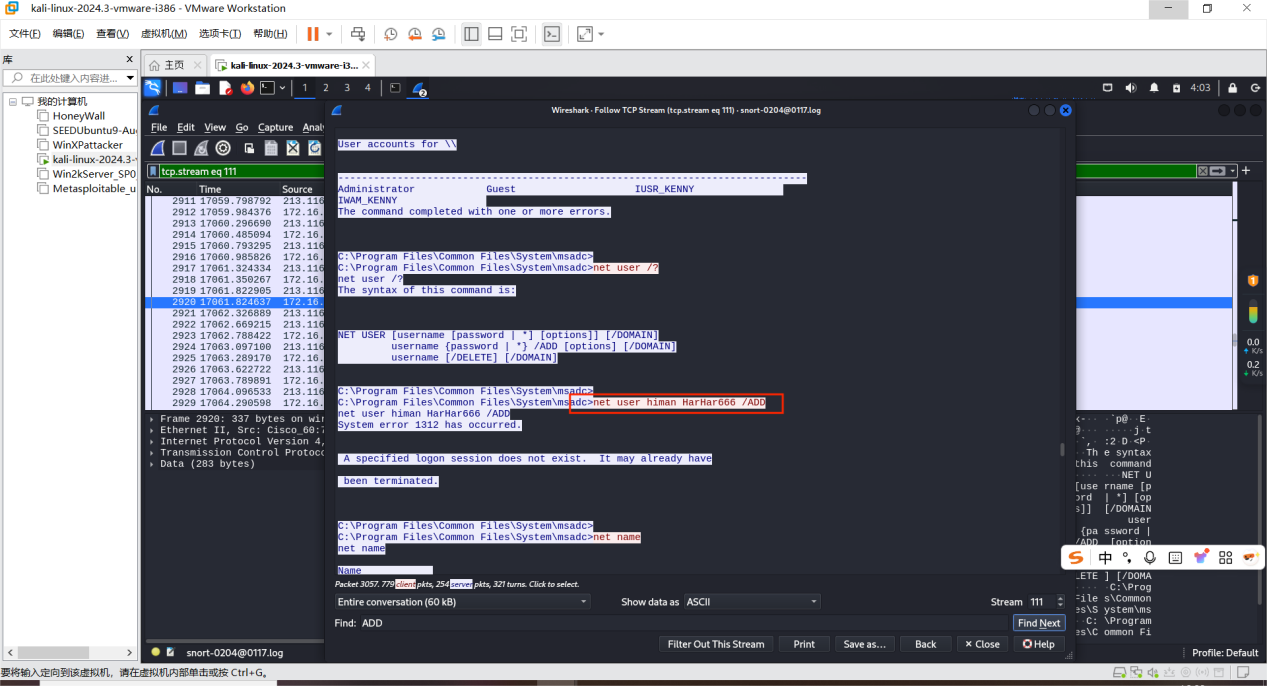Open the 文件(F) menu in VMware
This screenshot has width=1267, height=686.
[25, 34]
